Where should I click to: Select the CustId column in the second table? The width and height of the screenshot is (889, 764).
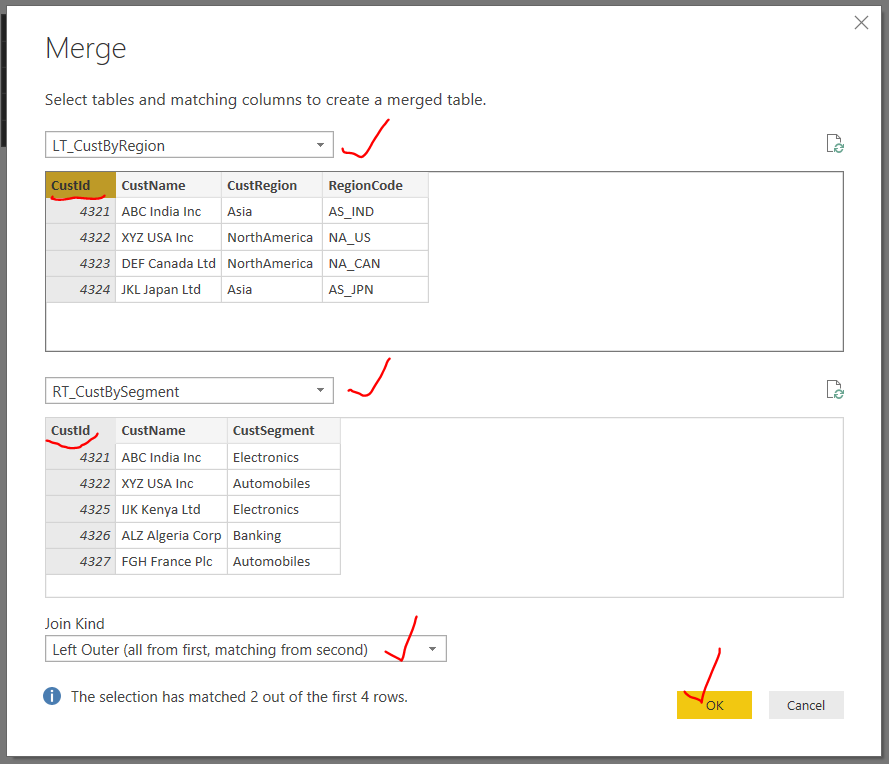coord(80,430)
